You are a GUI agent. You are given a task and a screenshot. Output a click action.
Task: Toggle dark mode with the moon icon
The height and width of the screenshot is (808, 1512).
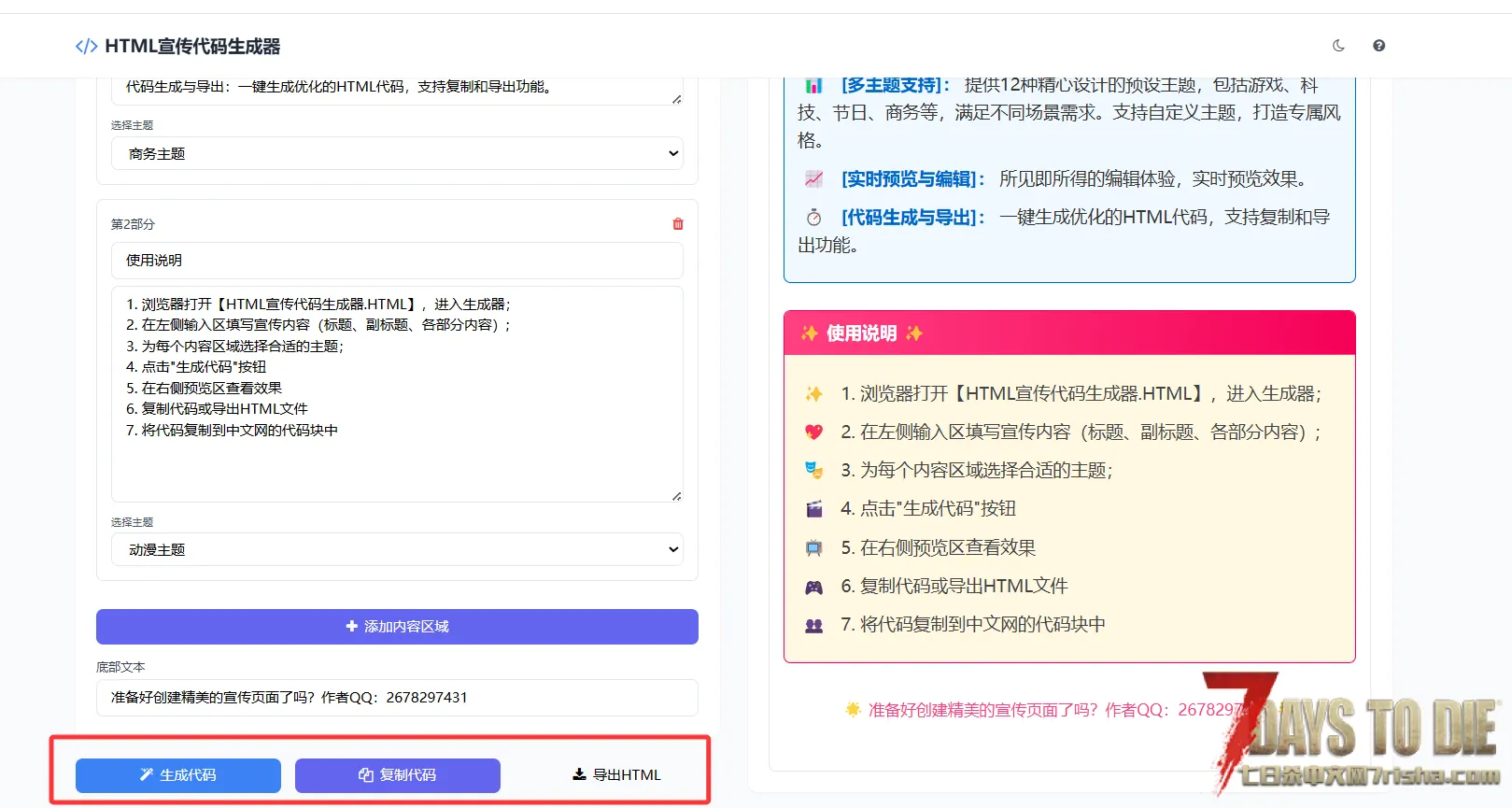(x=1338, y=46)
